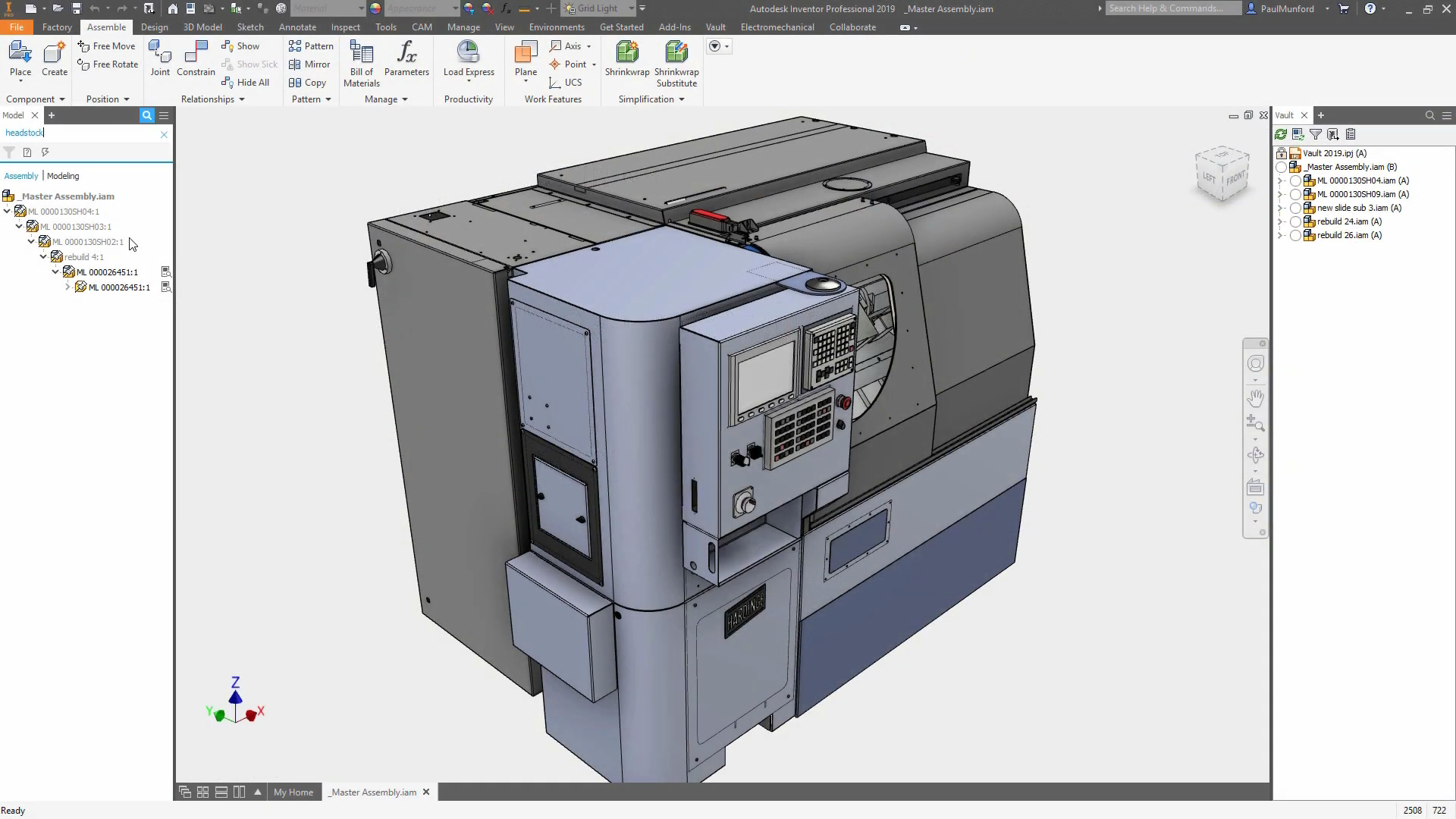Screen dimensions: 1456x819
Task: Choose the Mirror component tool
Action: click(309, 64)
